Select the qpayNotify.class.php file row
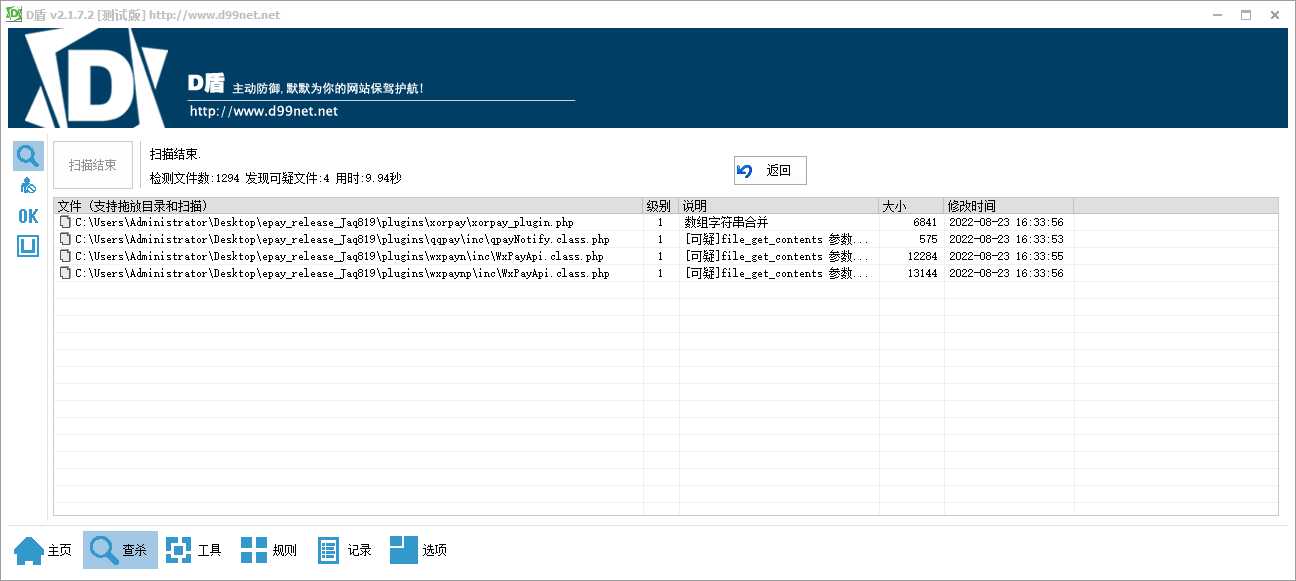This screenshot has width=1296, height=581. point(666,239)
